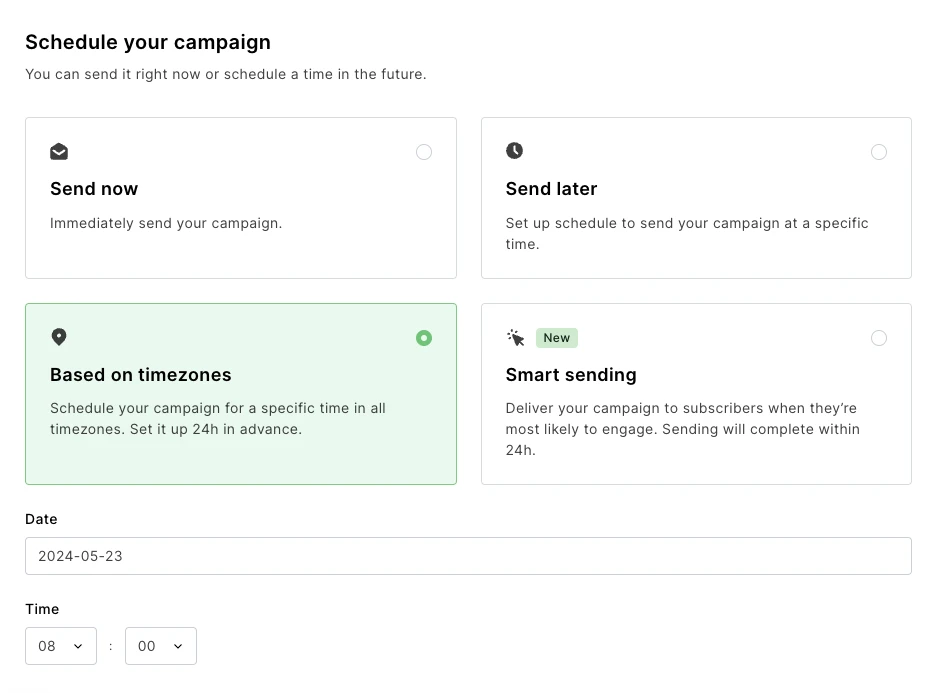Choose the Based on timezones title
Viewport: 941px width, 693px height.
click(x=140, y=375)
